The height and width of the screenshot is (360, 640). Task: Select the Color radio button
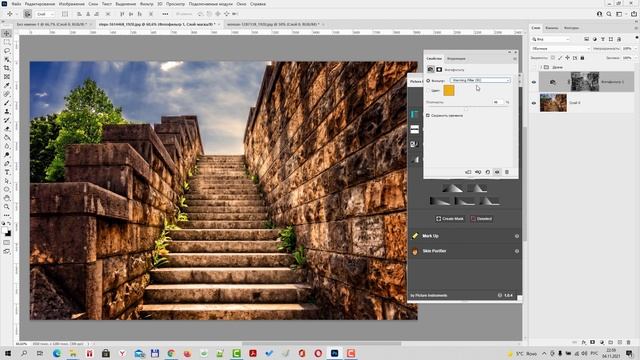tap(428, 91)
